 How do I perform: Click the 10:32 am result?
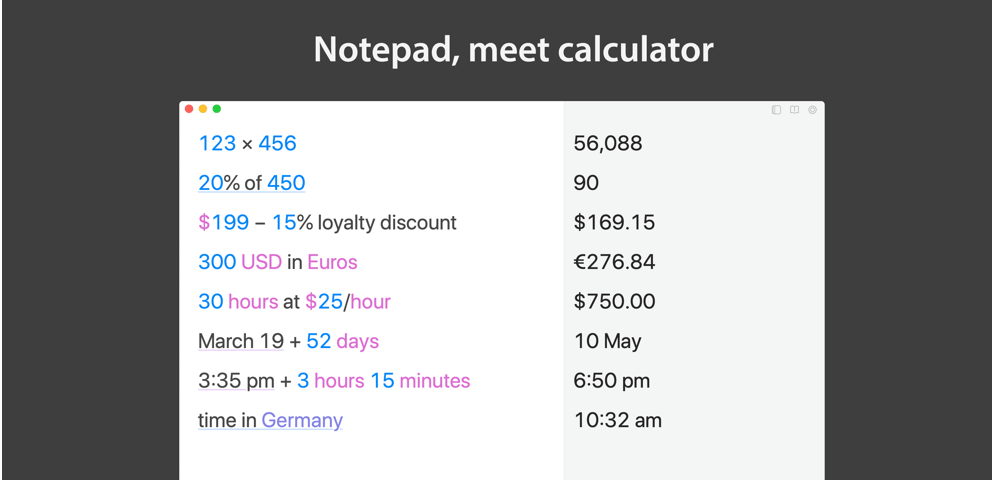pos(617,420)
